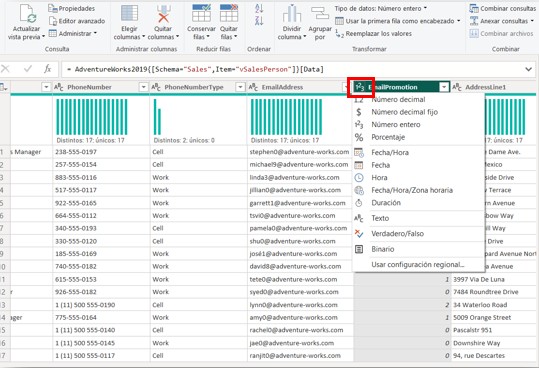Viewport: 539px width, 368px height.
Task: Click cell 7484 Roundtree Drive
Action: (x=494, y=292)
